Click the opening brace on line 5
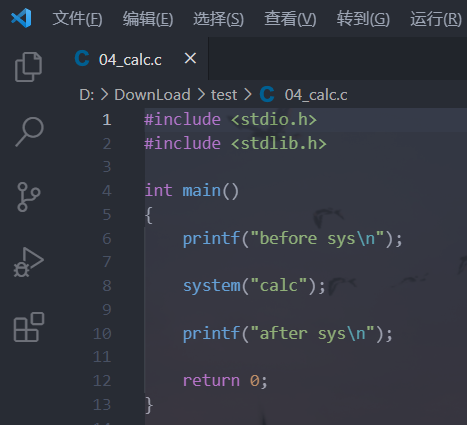 [x=149, y=215]
